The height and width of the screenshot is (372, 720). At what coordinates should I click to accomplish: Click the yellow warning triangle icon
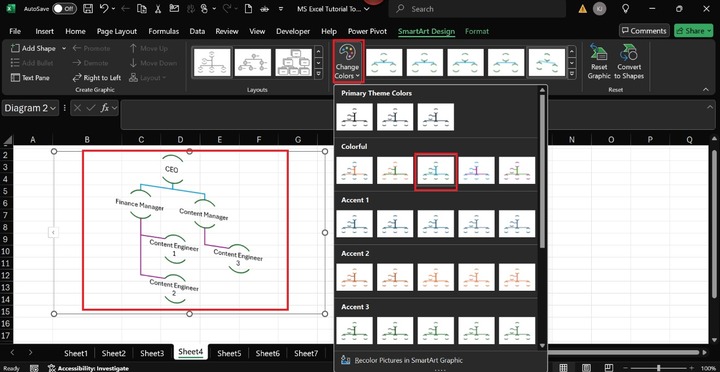point(582,9)
